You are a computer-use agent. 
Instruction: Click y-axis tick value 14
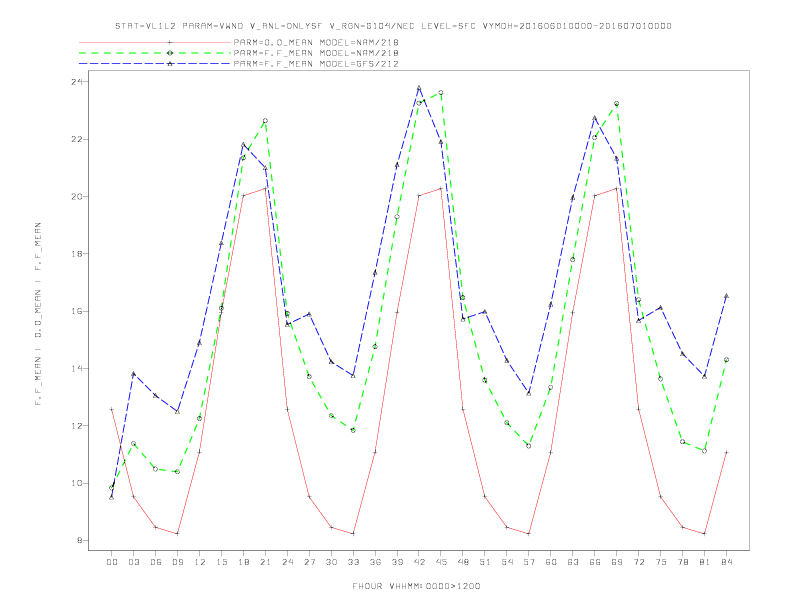[x=77, y=369]
